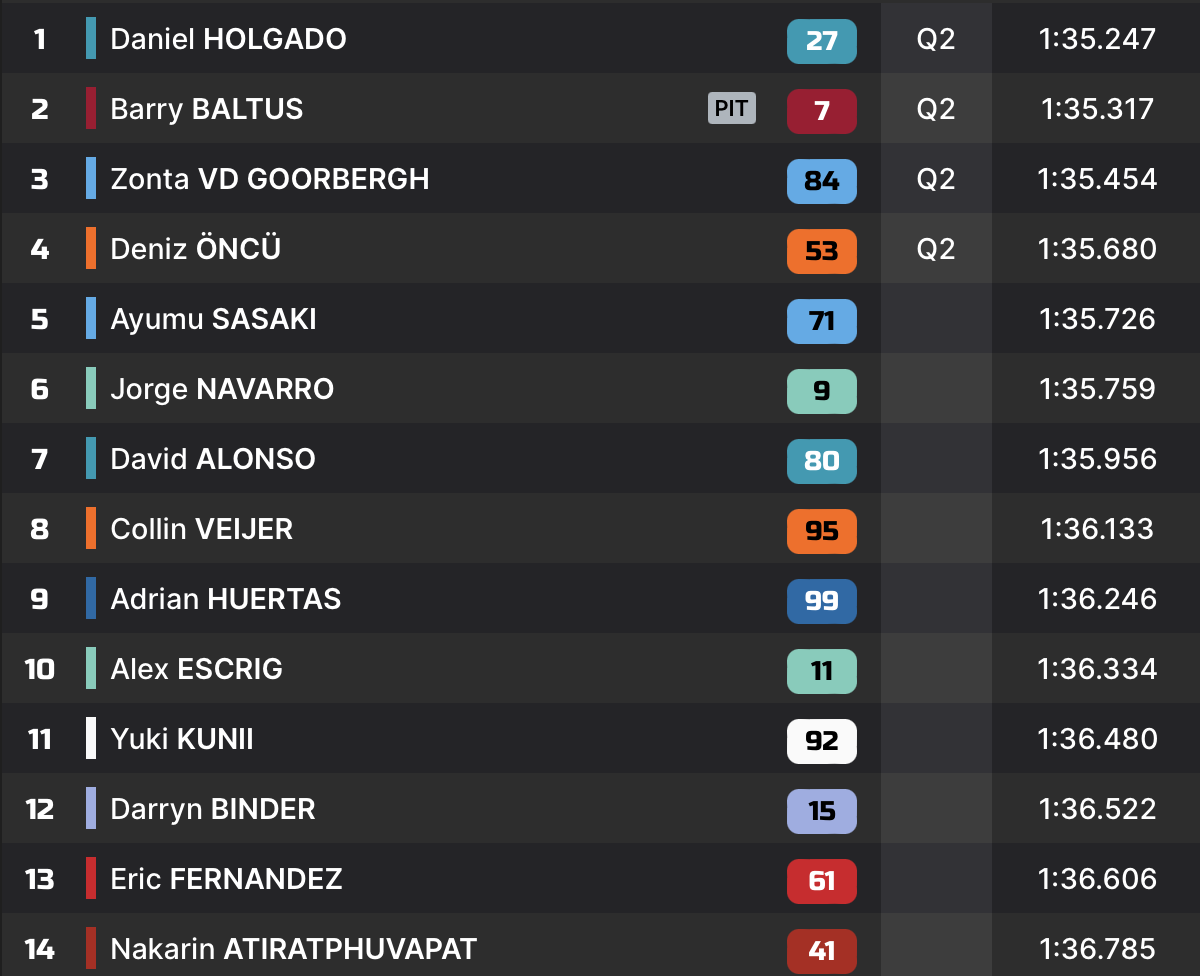The height and width of the screenshot is (976, 1200).
Task: Open Daniel HOLGADO rider entry
Action: point(228,39)
